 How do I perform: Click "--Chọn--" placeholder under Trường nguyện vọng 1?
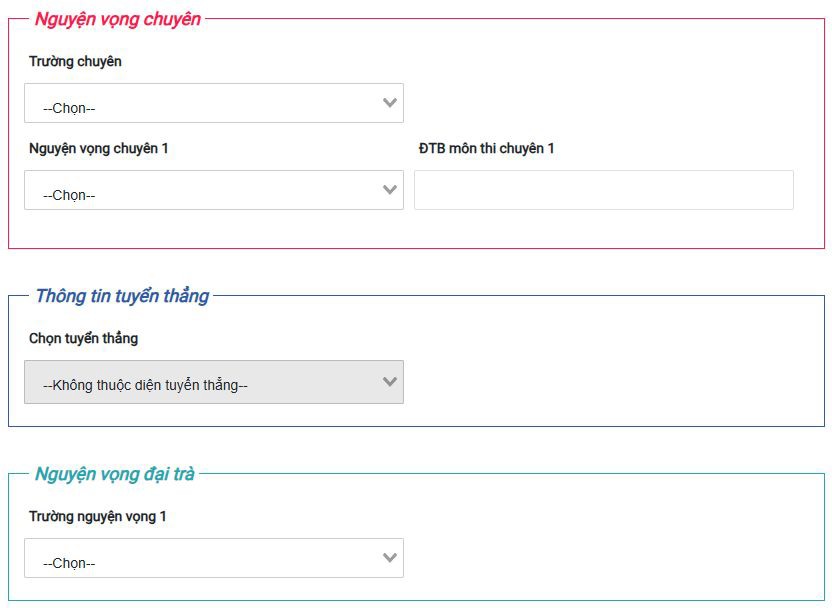pos(69,564)
